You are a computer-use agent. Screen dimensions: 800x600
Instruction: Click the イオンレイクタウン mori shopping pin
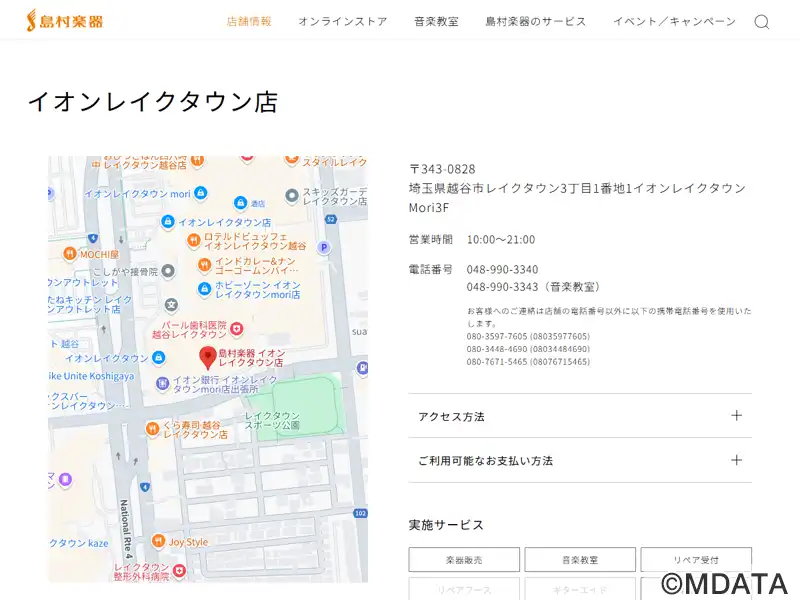point(201,193)
